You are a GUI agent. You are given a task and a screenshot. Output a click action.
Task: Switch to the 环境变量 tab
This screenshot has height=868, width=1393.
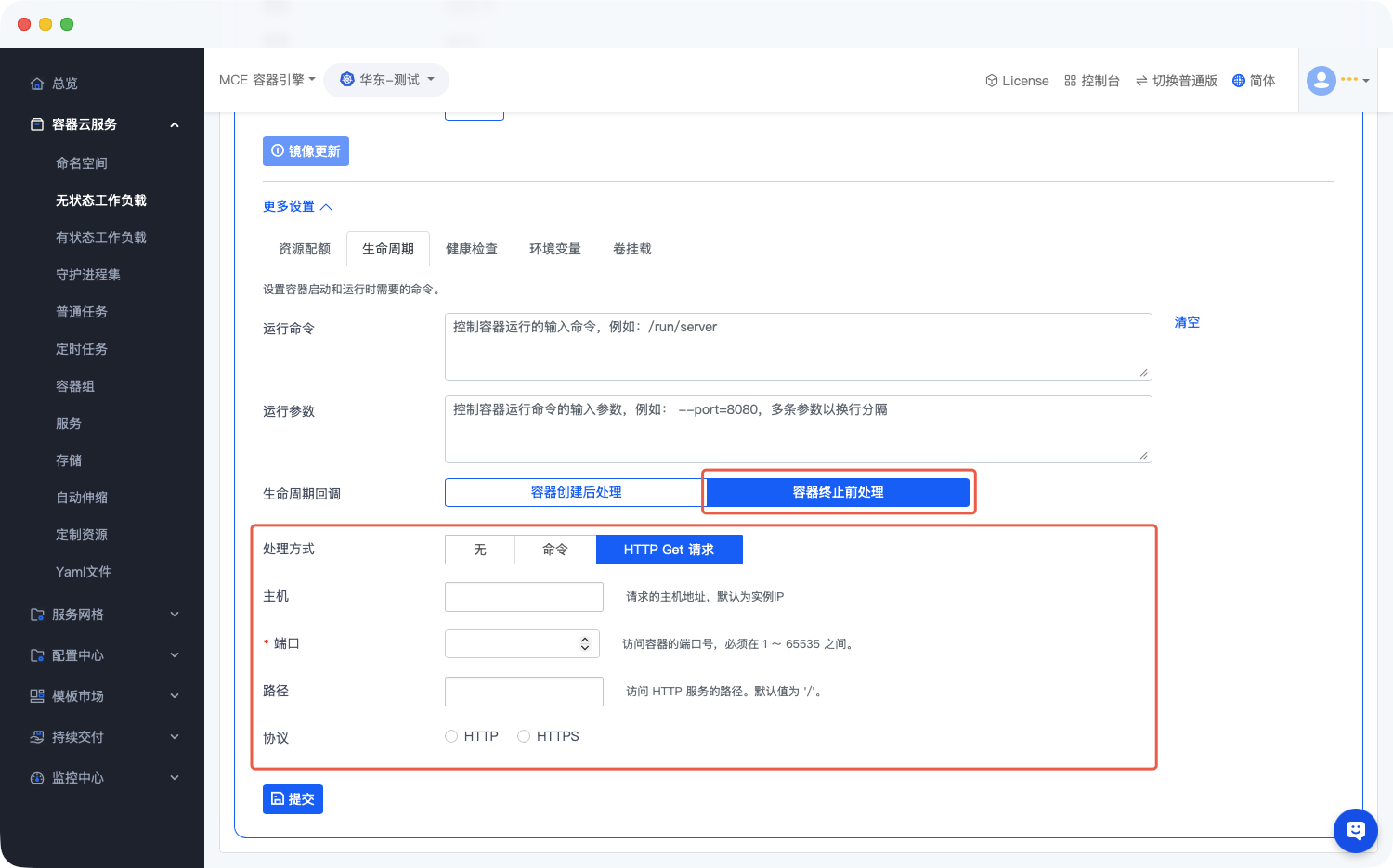(x=554, y=249)
